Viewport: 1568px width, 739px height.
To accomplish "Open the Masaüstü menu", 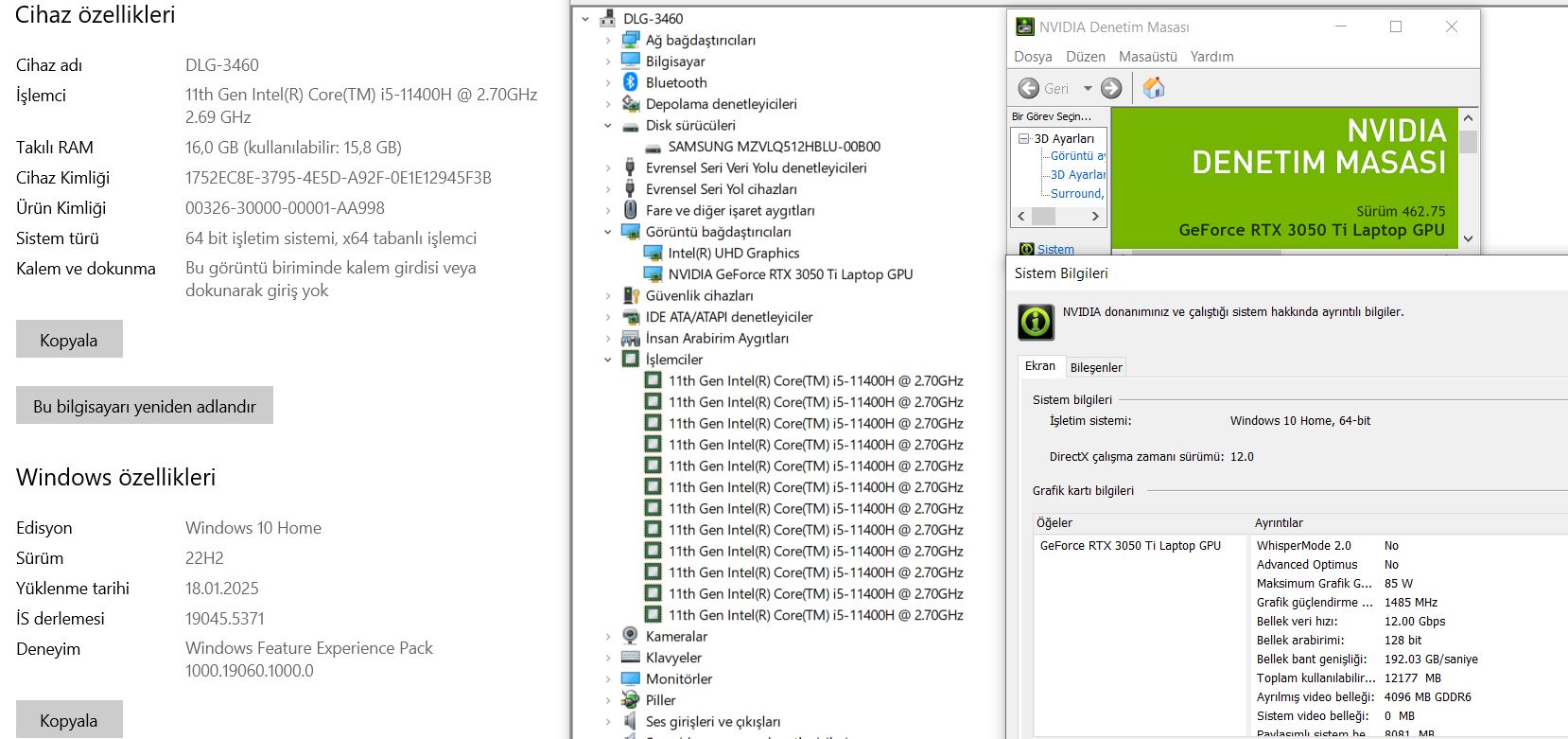I will pos(1147,57).
